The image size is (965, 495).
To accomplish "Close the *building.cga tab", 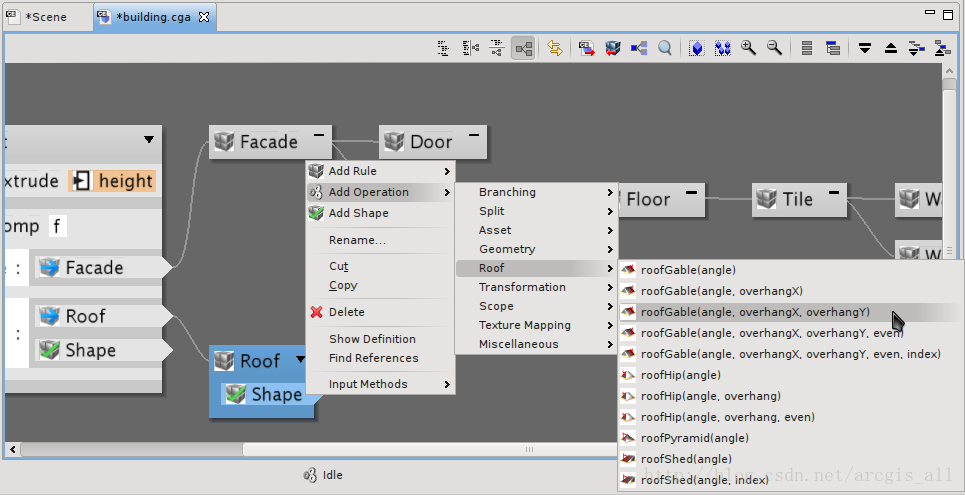I will pos(204,17).
